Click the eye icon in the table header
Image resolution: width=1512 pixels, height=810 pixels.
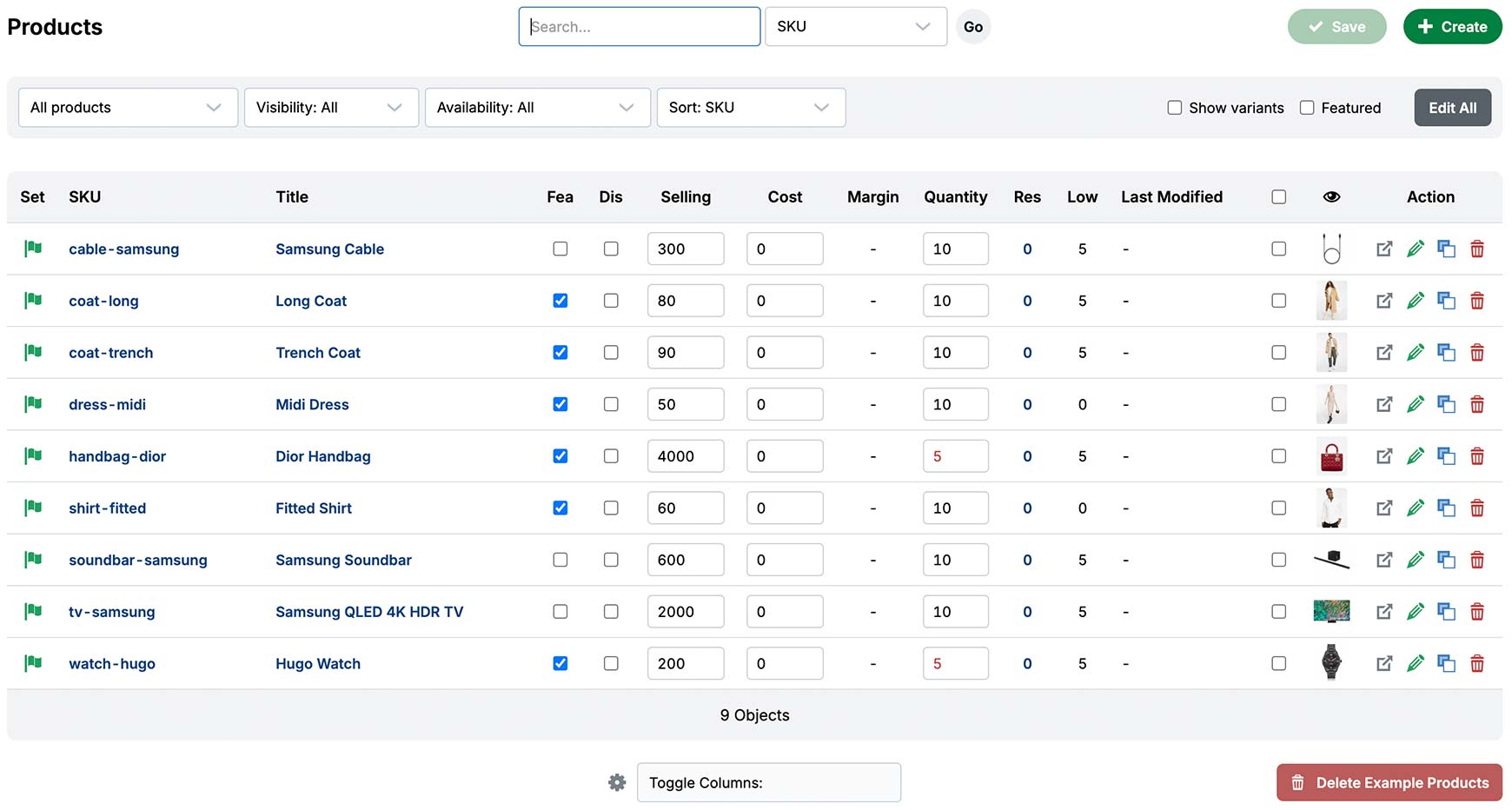pyautogui.click(x=1331, y=197)
